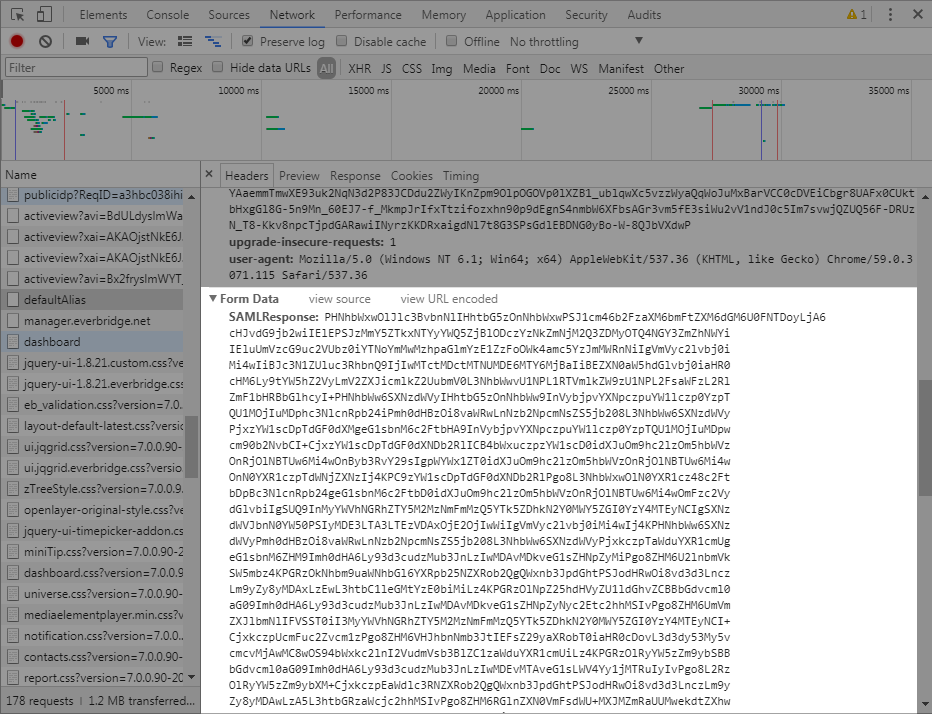Click file icon next to miniTip.css
Screen dimensions: 932x714
[x=13, y=552]
